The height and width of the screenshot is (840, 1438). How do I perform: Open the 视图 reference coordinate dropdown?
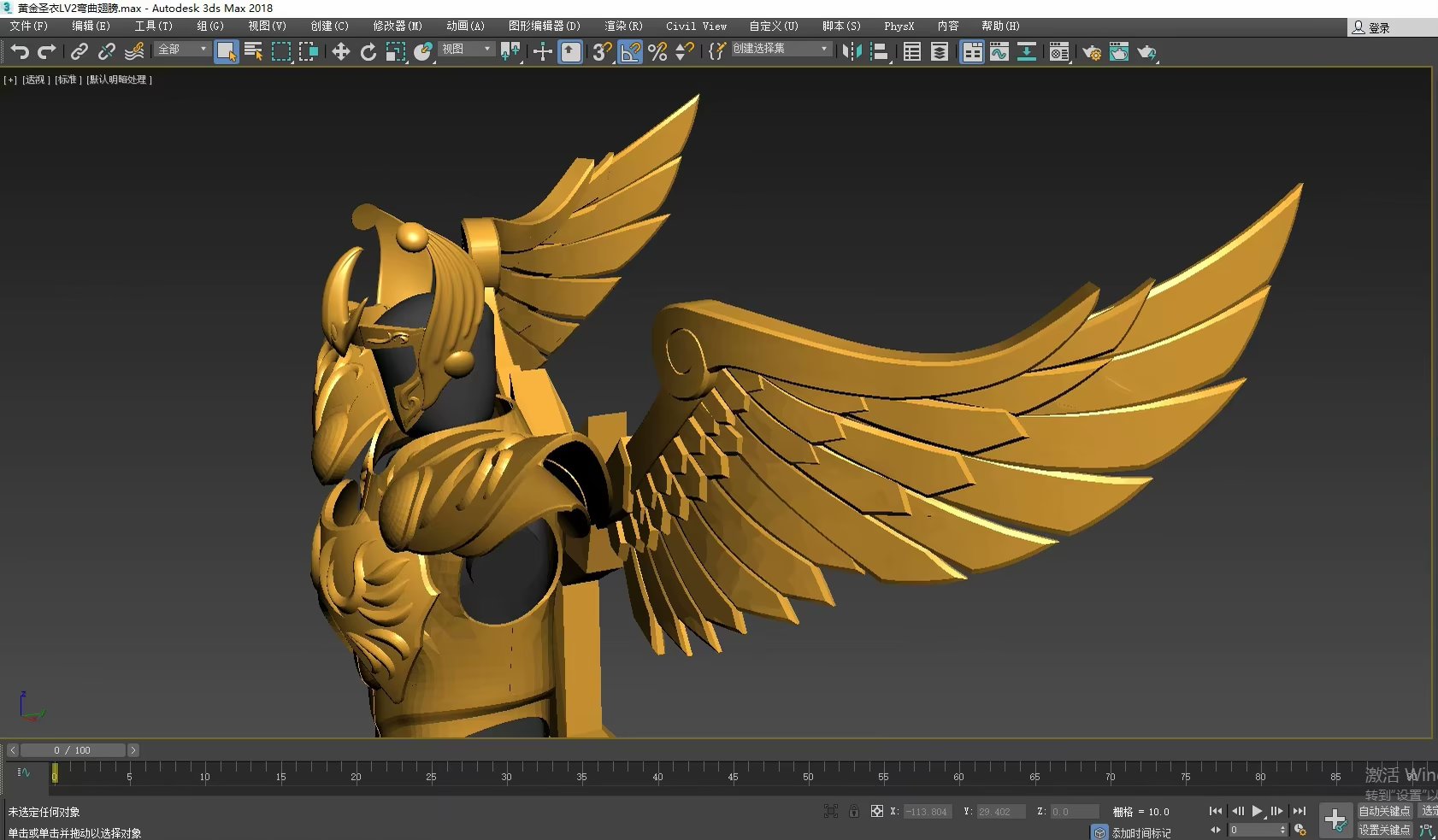[466, 50]
